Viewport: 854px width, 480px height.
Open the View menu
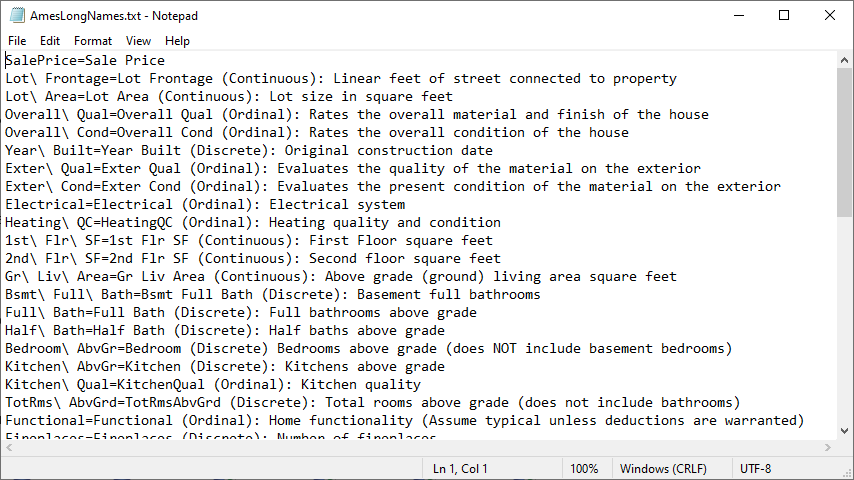click(138, 41)
